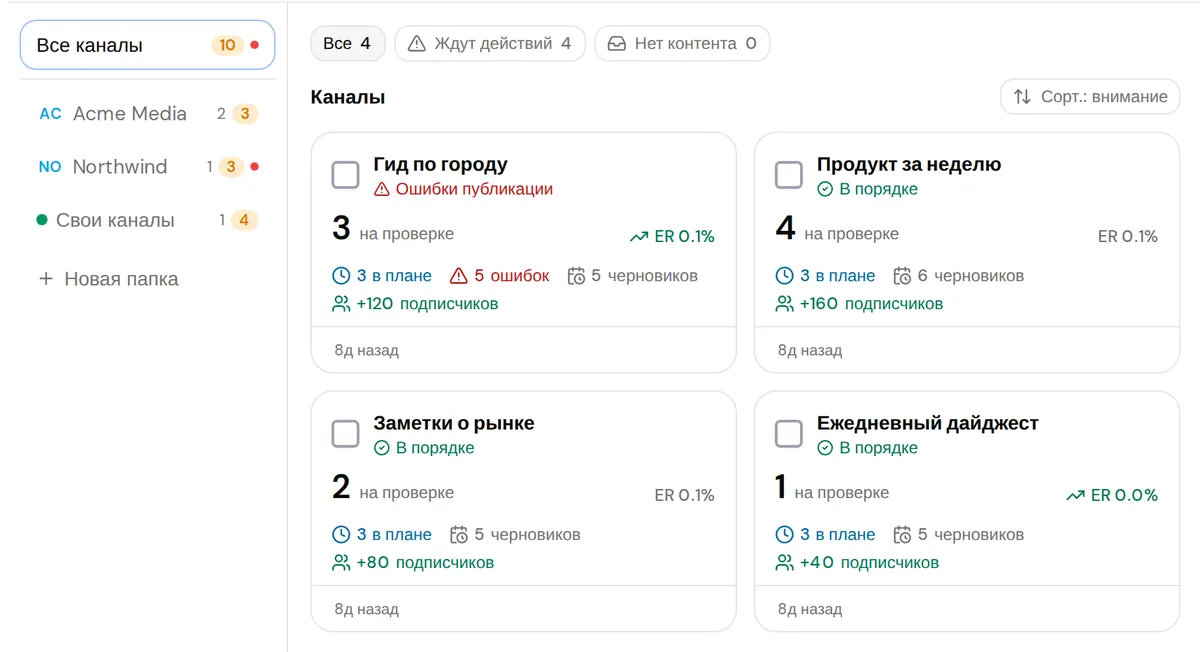Image resolution: width=1200 pixels, height=652 pixels.
Task: Show the Нет контента tab
Action: click(682, 43)
